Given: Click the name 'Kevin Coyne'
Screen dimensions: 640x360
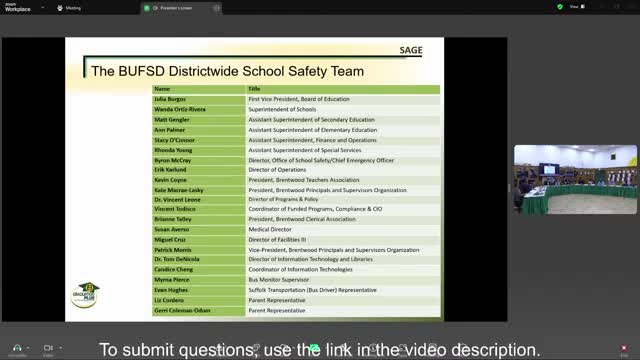Looking at the screenshot, I should point(170,180).
